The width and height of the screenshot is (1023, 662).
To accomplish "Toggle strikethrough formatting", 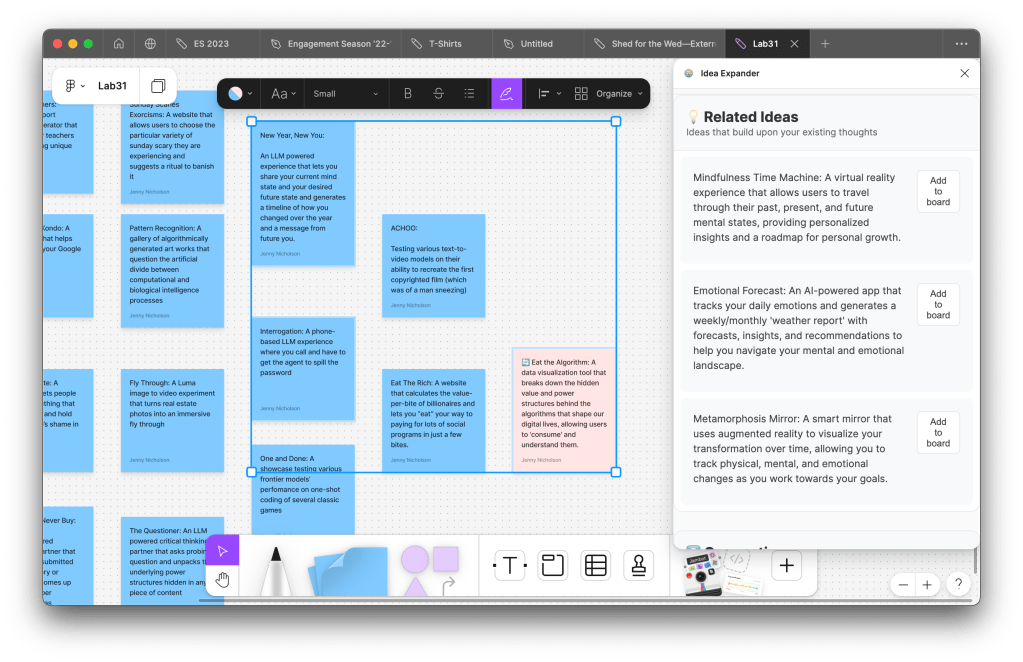I will [x=438, y=94].
